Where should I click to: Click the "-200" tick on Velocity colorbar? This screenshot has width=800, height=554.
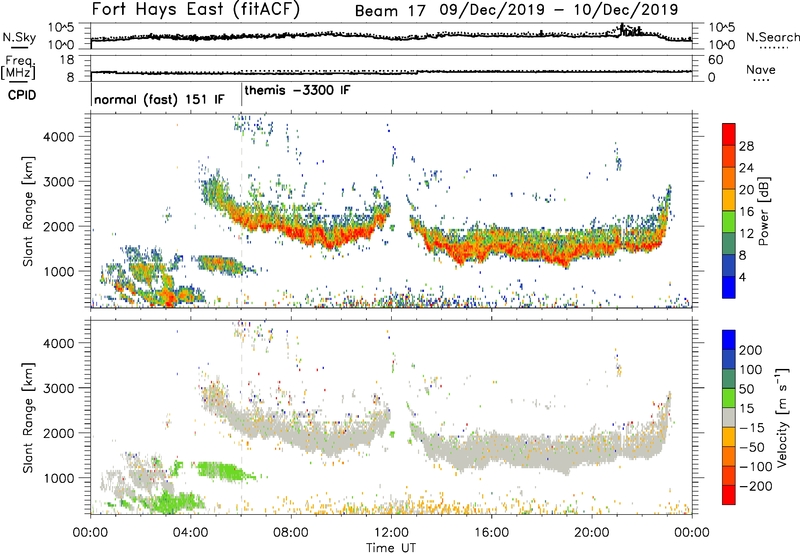pos(756,486)
